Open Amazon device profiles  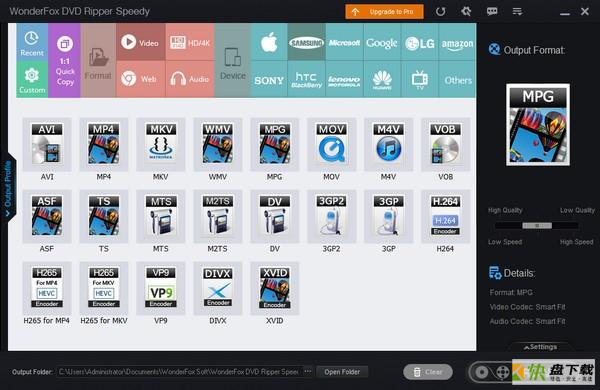point(457,42)
